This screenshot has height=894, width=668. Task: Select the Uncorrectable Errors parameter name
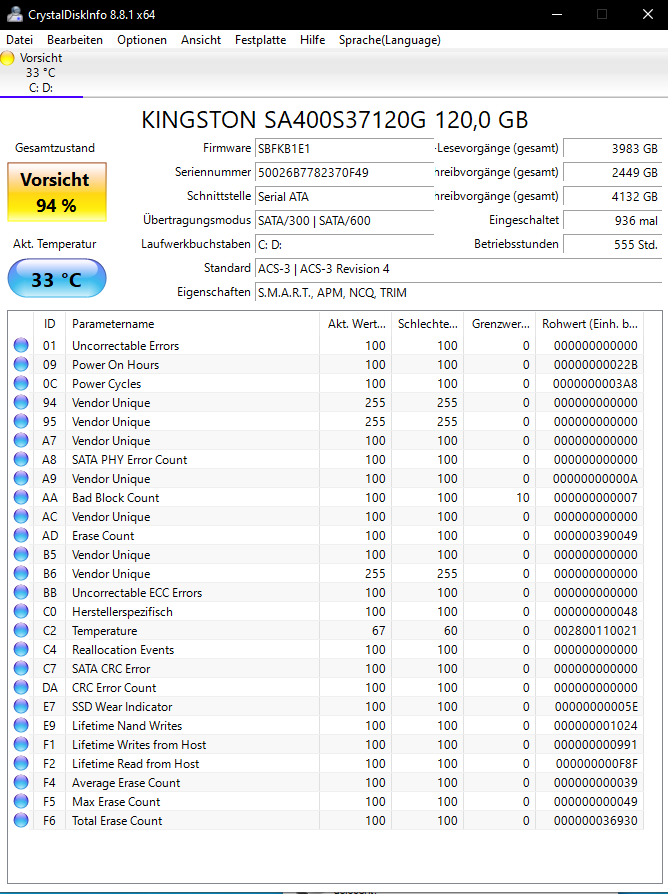pyautogui.click(x=125, y=346)
